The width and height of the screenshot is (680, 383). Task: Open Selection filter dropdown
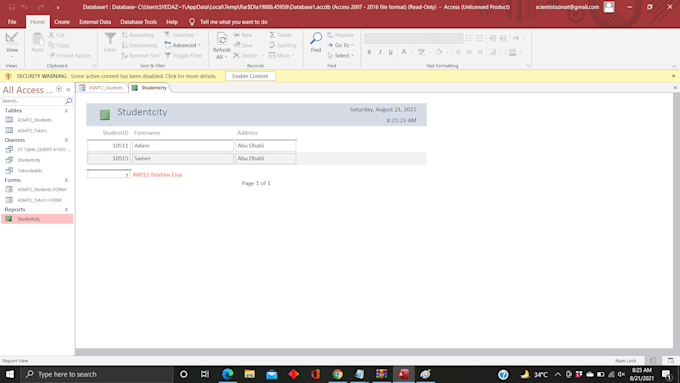182,35
